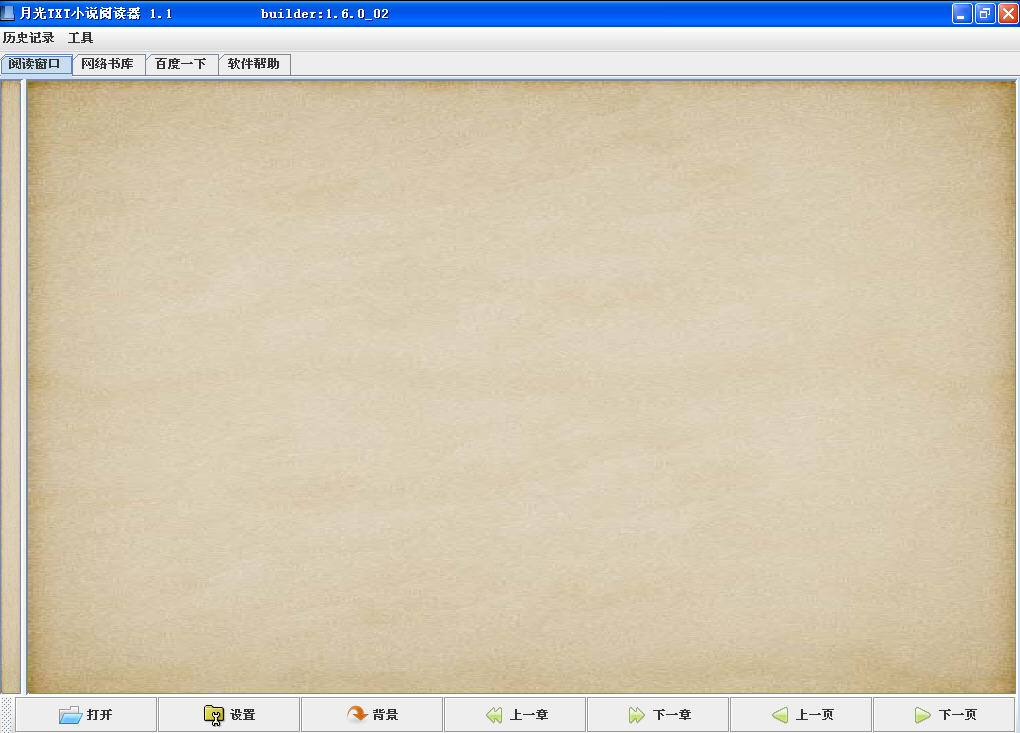
Task: Switch to the 网络书库 tab
Action: [108, 64]
